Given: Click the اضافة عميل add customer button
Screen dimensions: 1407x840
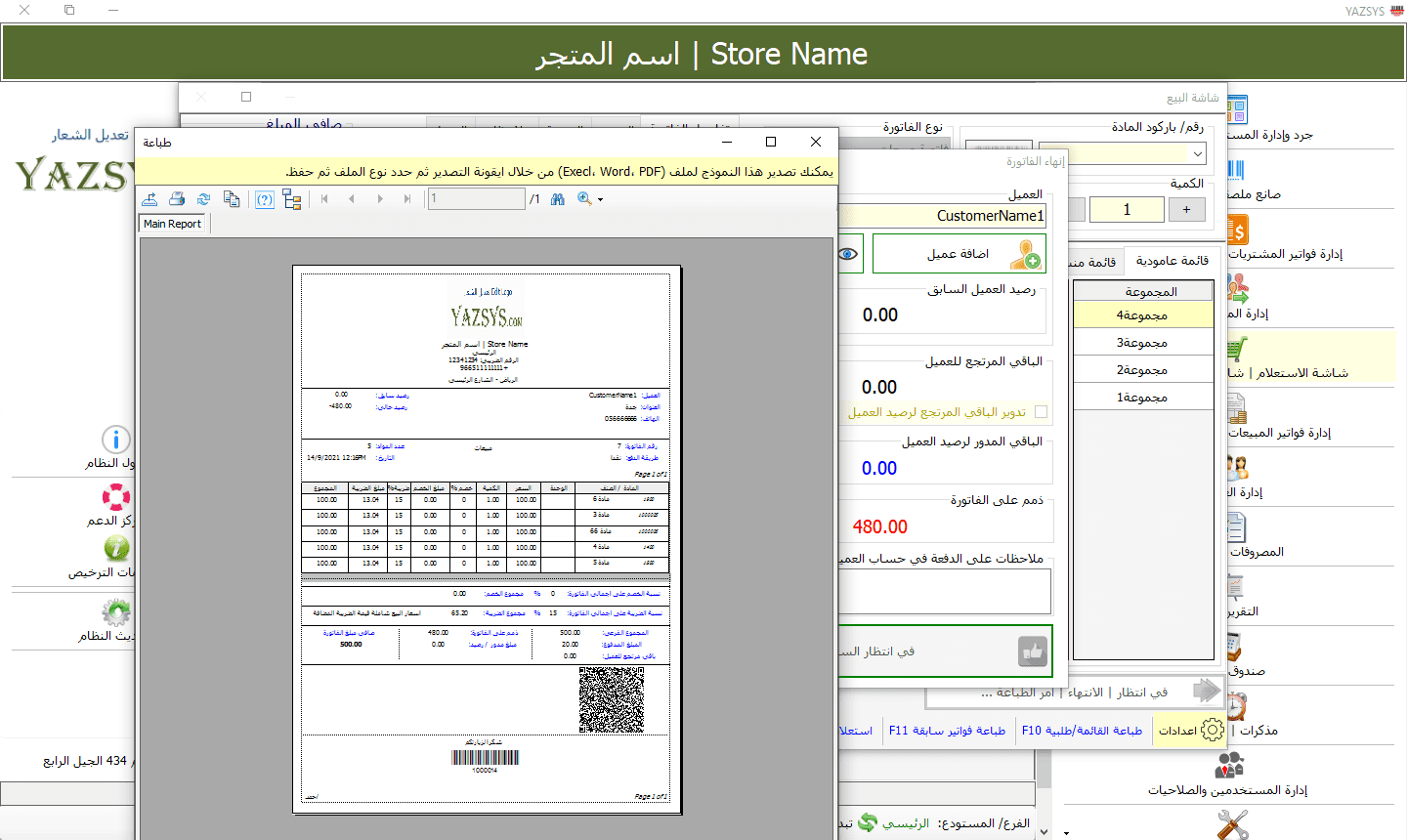Looking at the screenshot, I should click(x=959, y=254).
